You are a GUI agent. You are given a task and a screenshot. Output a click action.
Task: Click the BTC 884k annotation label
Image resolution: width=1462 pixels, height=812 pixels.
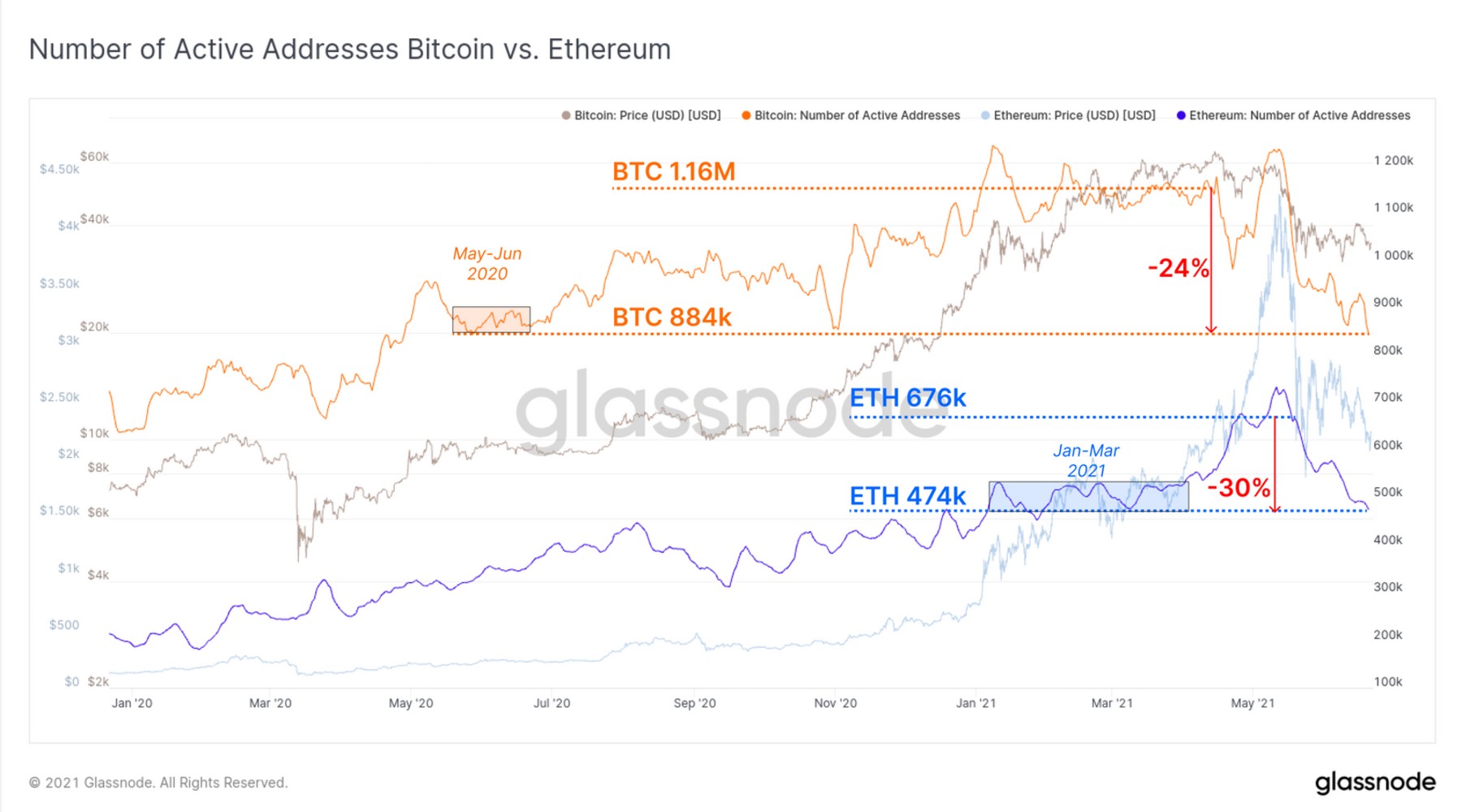tap(672, 317)
